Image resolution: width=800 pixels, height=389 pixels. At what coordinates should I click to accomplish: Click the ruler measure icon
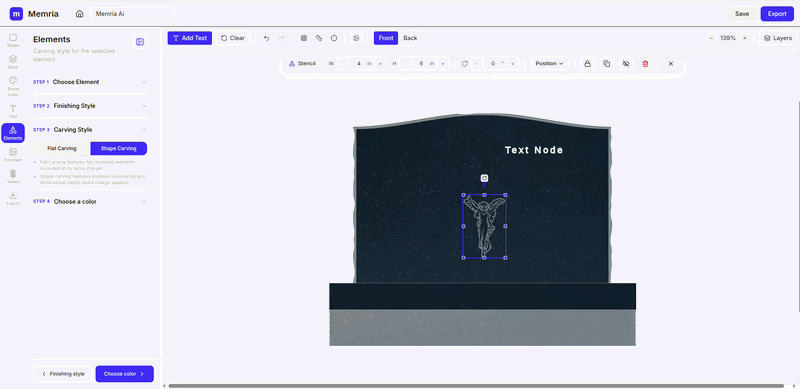pos(319,38)
